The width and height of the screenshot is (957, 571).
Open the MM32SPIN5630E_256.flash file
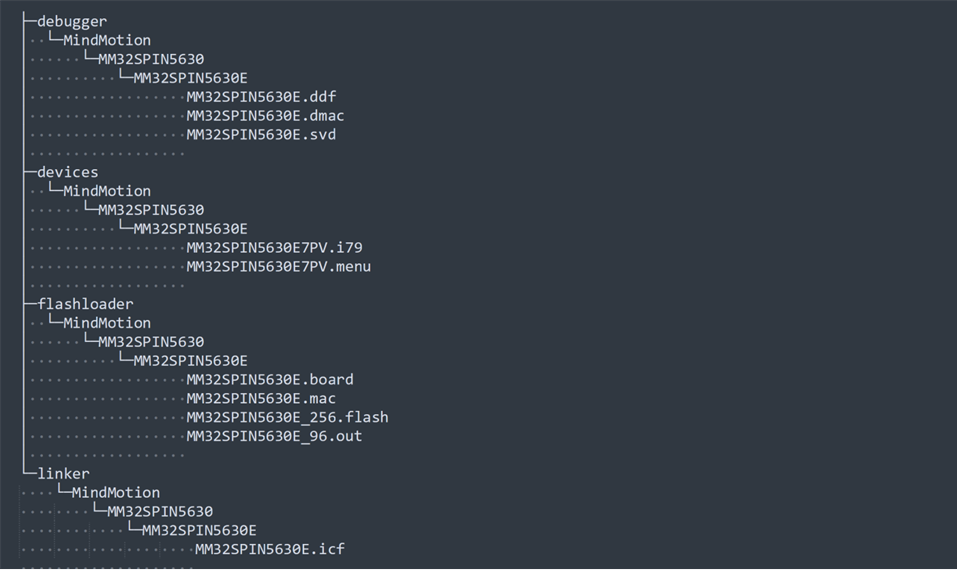coord(287,418)
